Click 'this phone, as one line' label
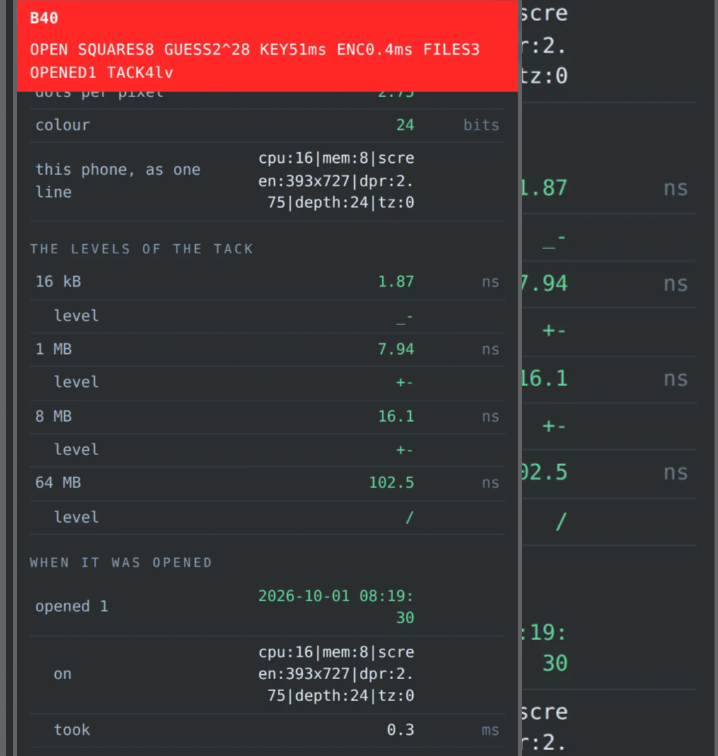The width and height of the screenshot is (718, 756). tap(118, 181)
